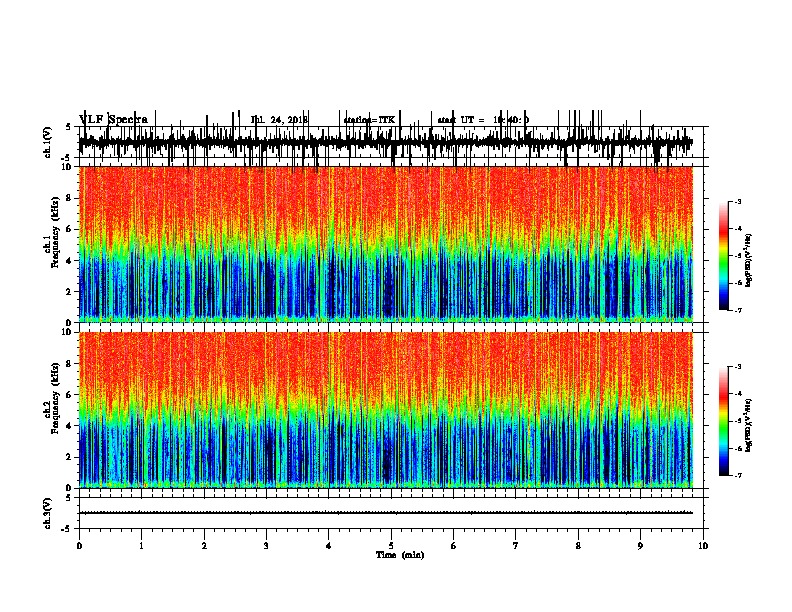Click the time axis tick label "8"
792x612 pixels.
point(578,546)
